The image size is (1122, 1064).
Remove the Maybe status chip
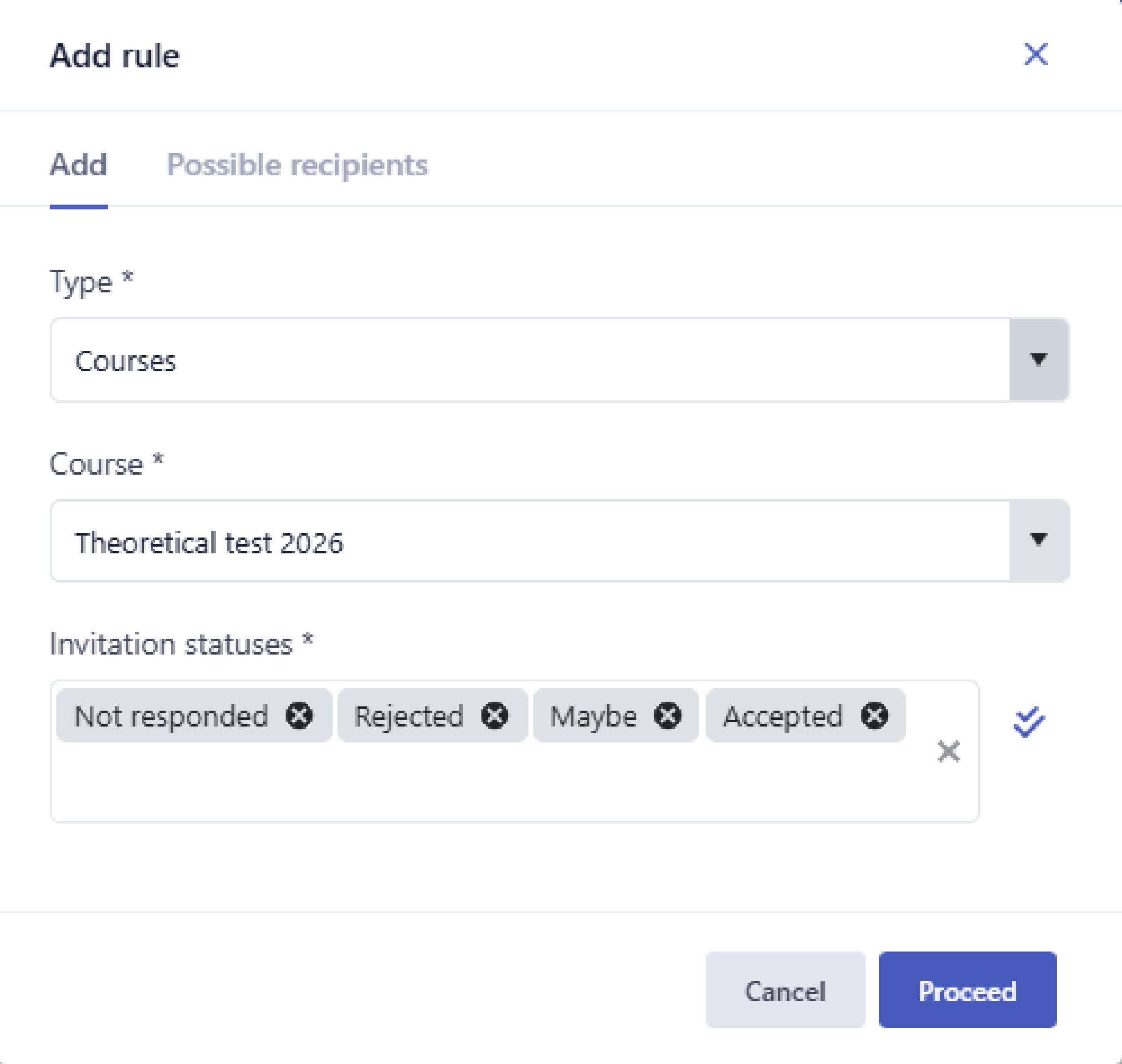[x=667, y=715]
